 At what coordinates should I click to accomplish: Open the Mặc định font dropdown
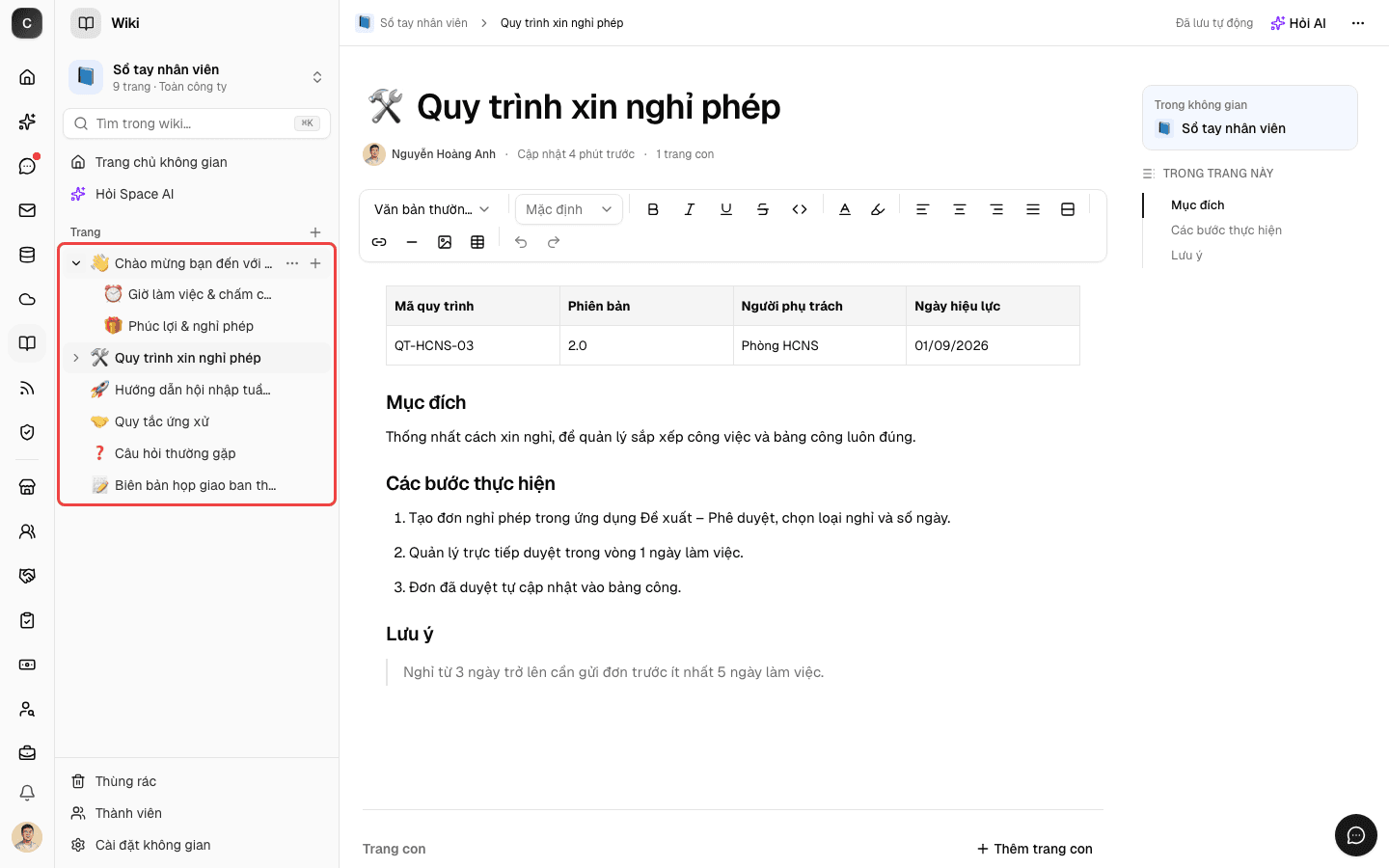click(569, 209)
